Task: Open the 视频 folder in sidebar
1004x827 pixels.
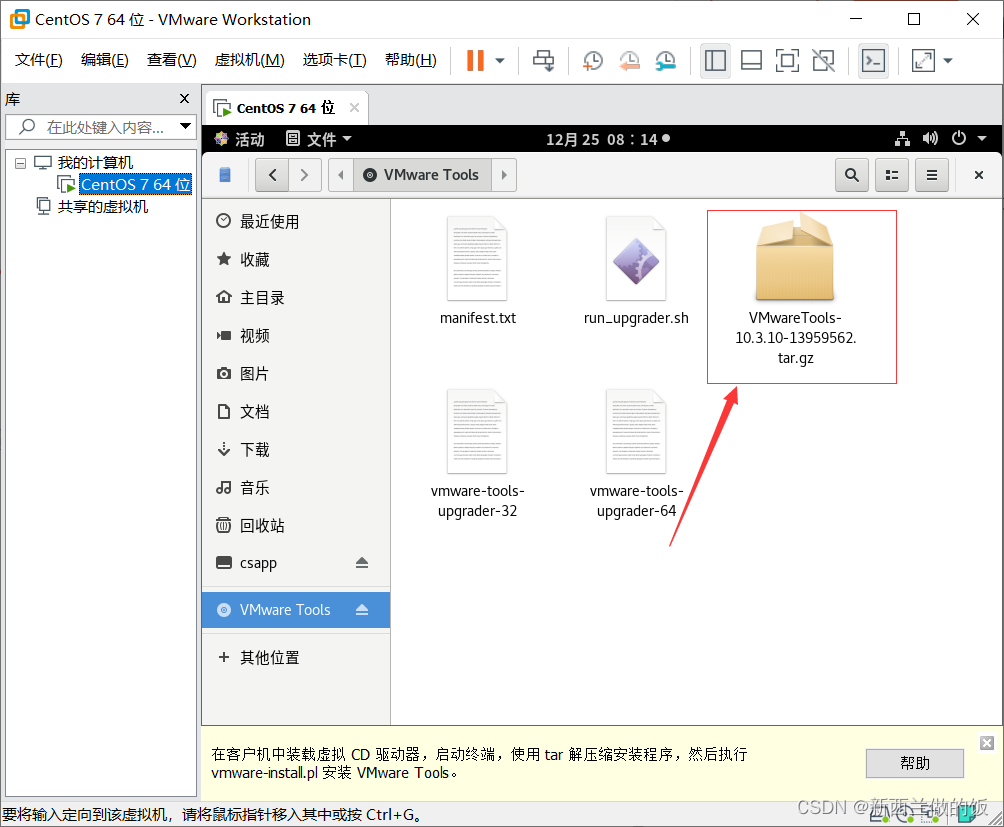Action: coord(296,335)
